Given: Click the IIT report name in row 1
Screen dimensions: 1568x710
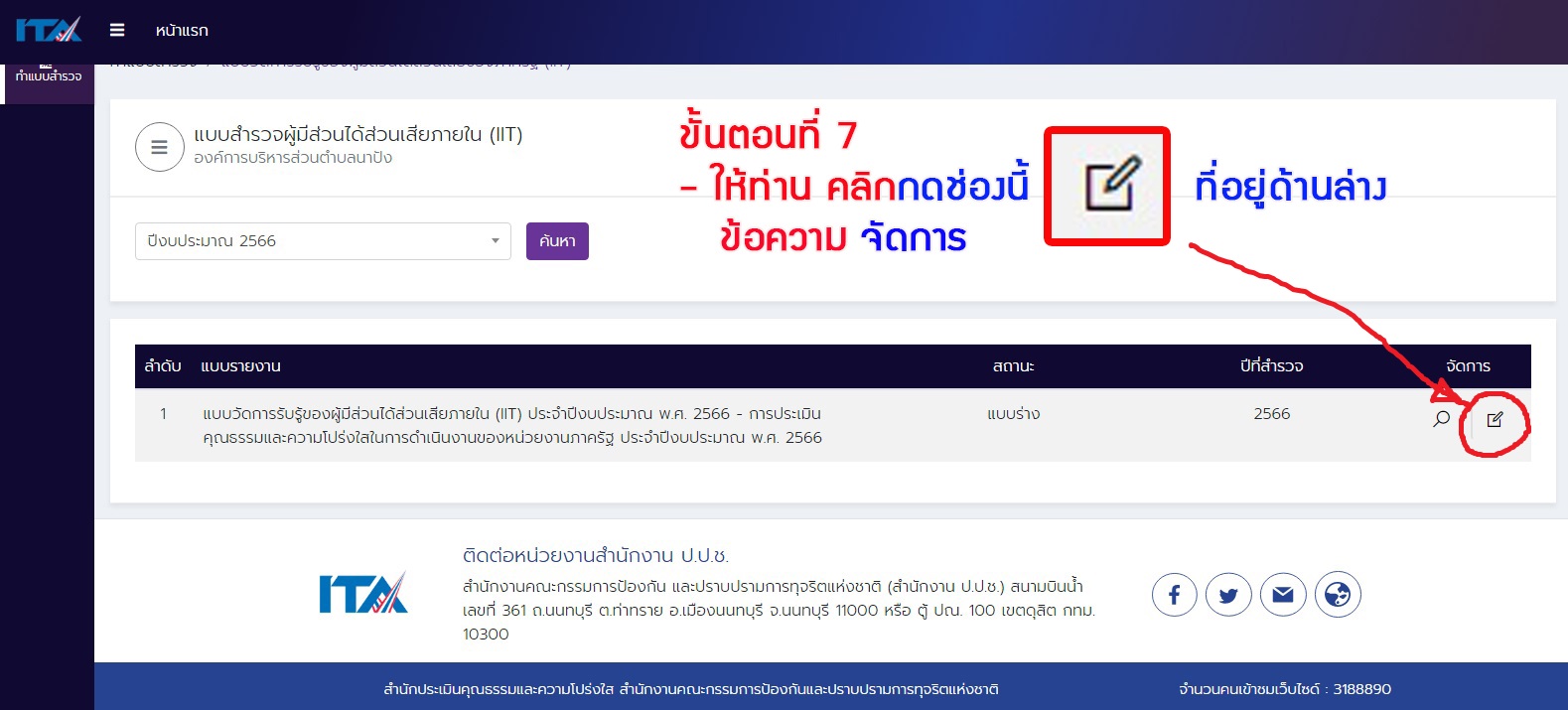Looking at the screenshot, I should coord(511,425).
